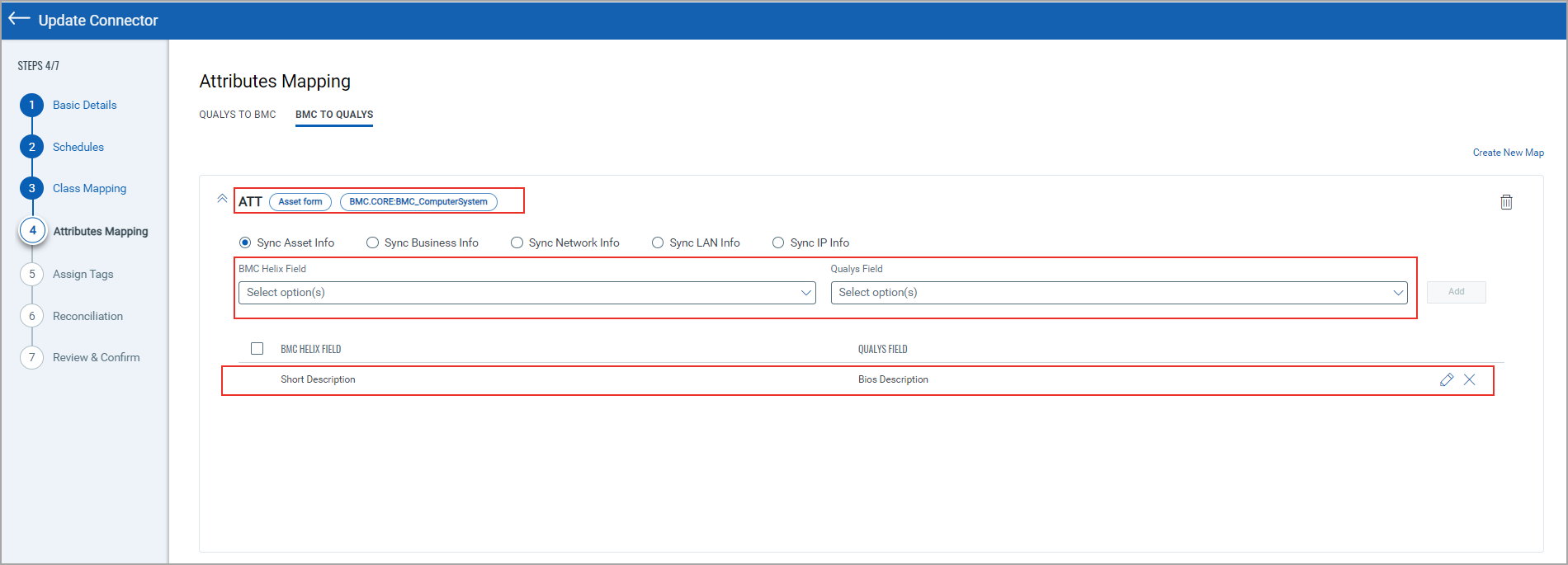
Task: Delete the ATT map using trash icon
Action: (x=1506, y=202)
